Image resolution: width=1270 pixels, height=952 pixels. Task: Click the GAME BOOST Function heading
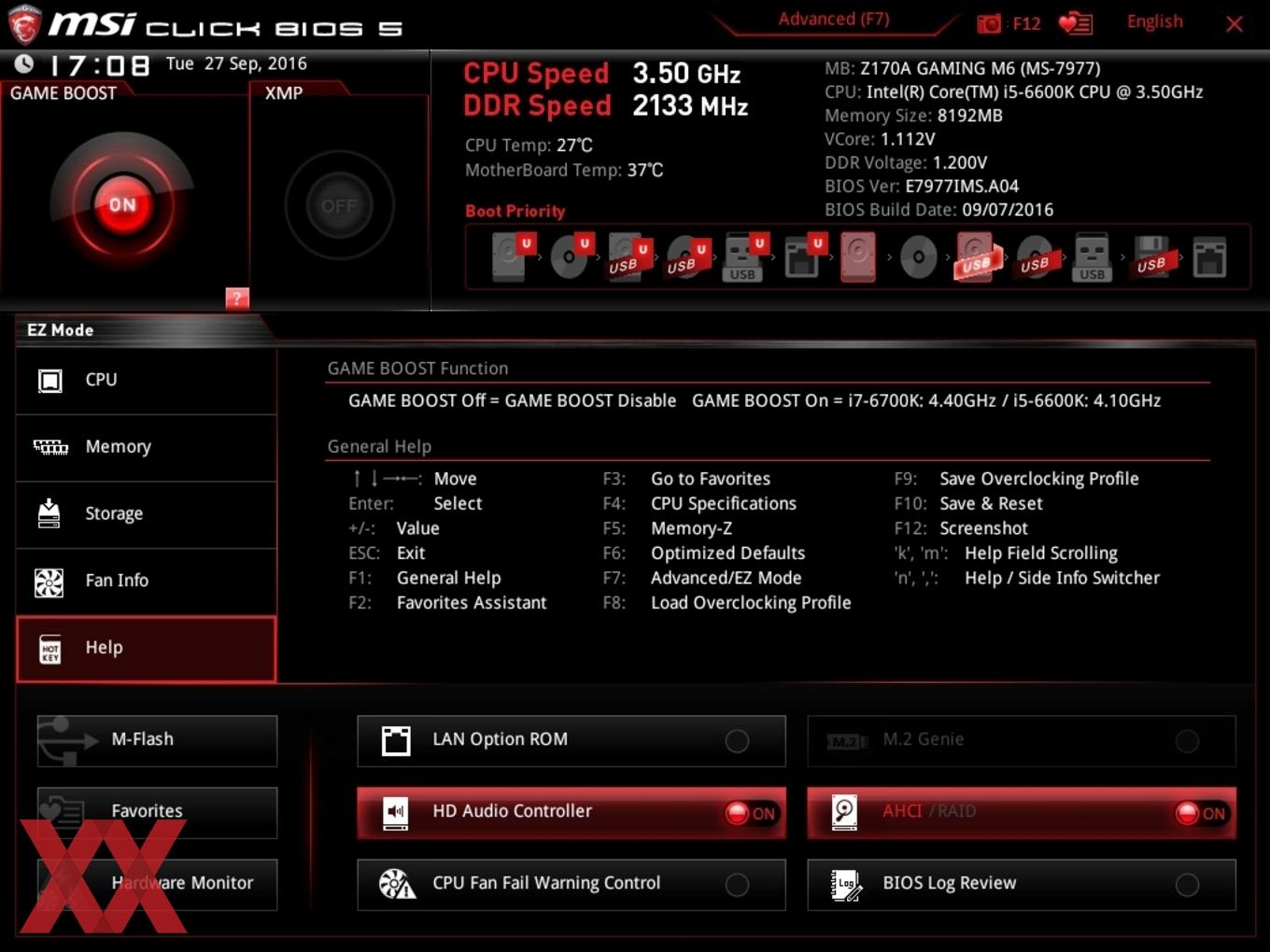tap(417, 369)
